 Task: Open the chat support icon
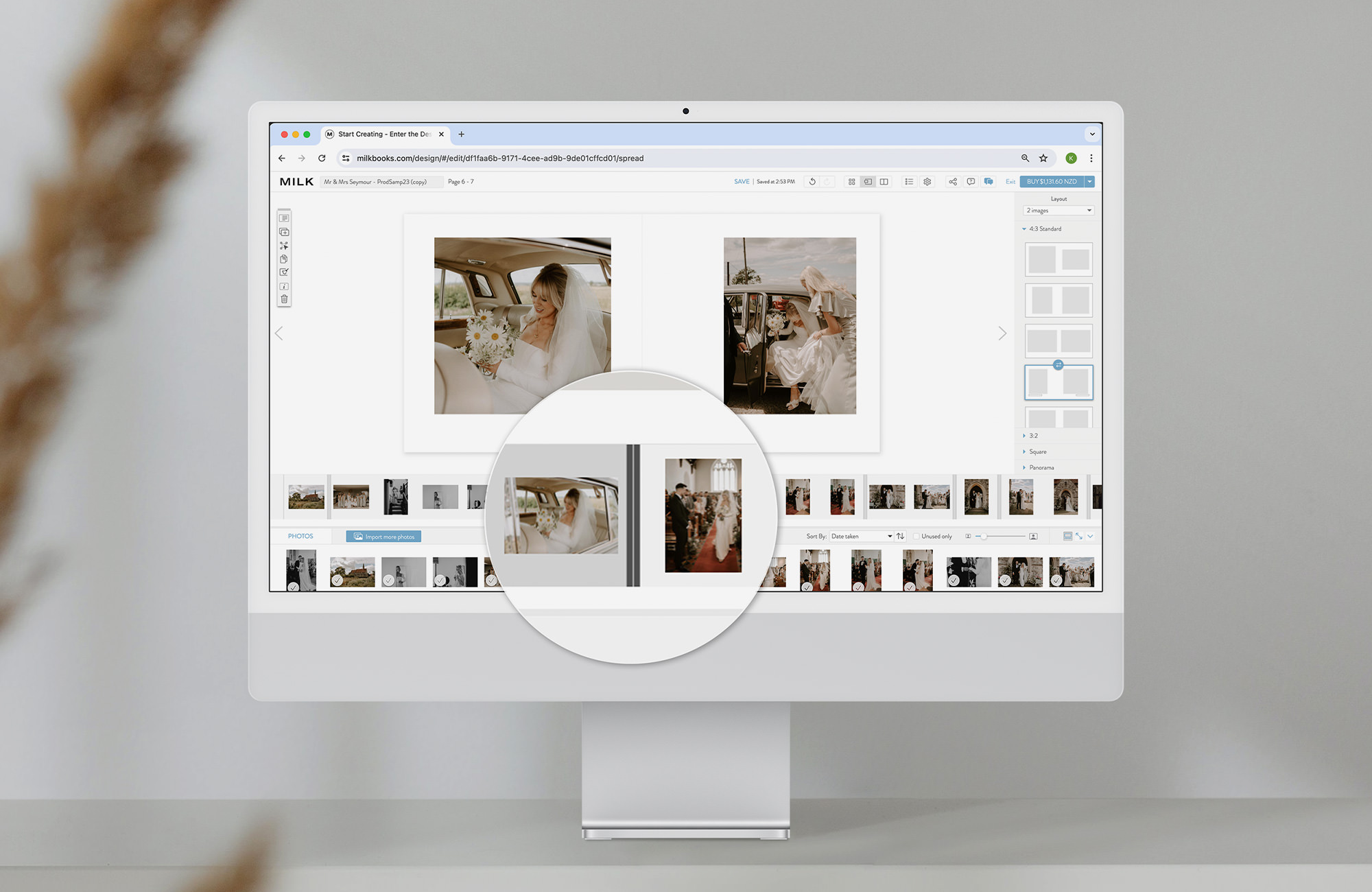tap(989, 181)
